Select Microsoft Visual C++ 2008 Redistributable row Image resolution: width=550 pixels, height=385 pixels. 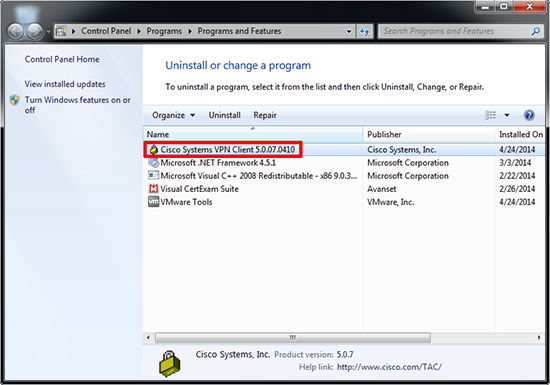344,176
